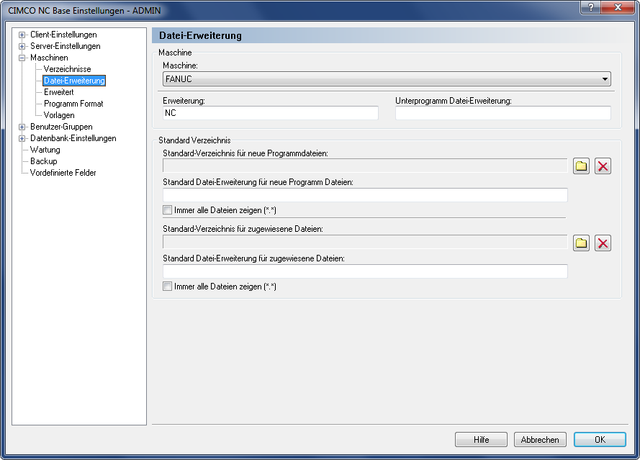This screenshot has width=640, height=460.
Task: Toggle second 'Immer alle Dateien zeigen' checkbox
Action: pos(167,286)
